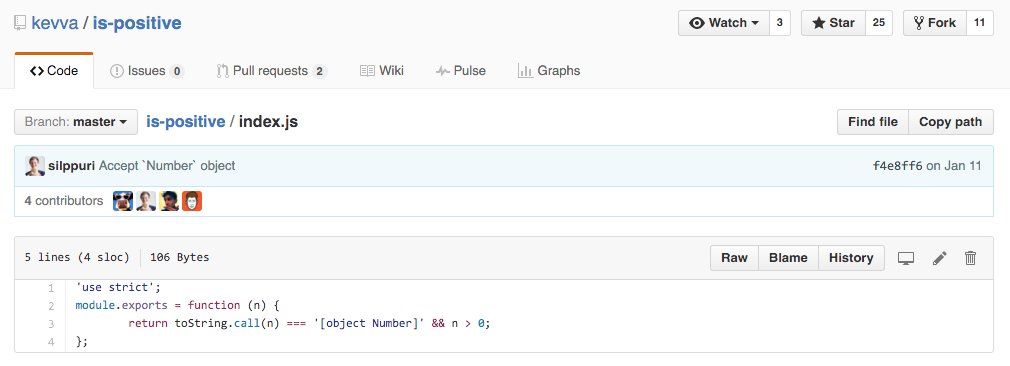Select line number 4
The image size is (1010, 366).
(x=51, y=342)
